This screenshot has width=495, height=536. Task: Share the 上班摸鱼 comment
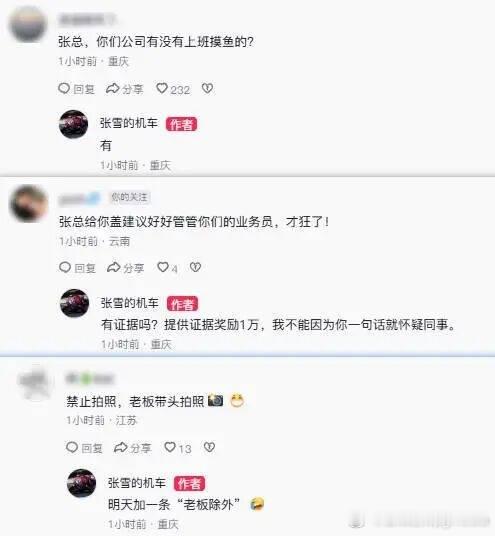124,89
